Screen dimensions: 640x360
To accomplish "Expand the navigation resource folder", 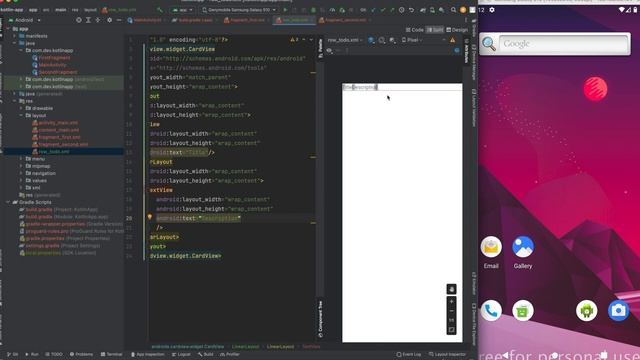I will pos(21,173).
